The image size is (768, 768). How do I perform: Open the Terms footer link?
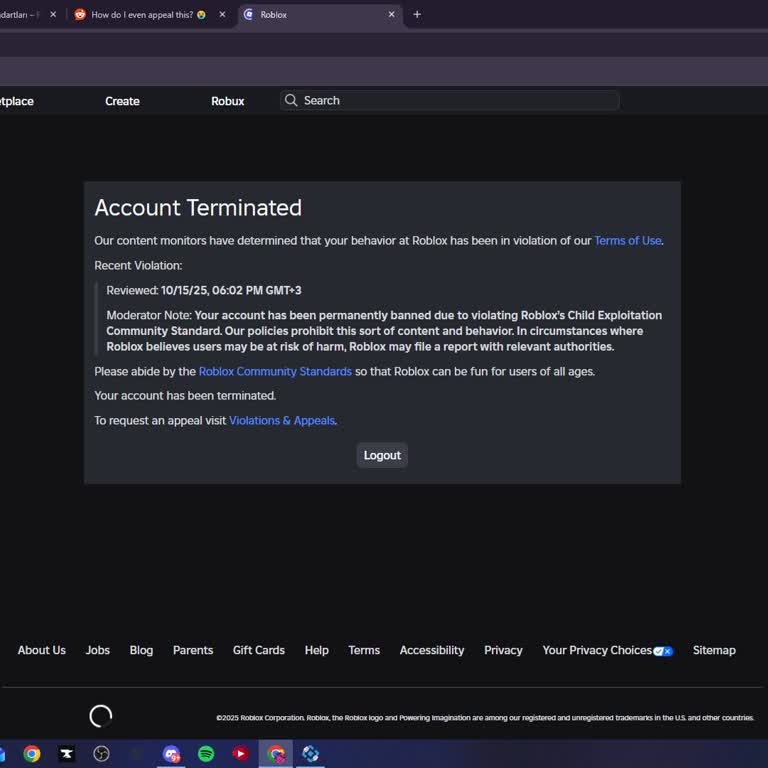click(364, 650)
